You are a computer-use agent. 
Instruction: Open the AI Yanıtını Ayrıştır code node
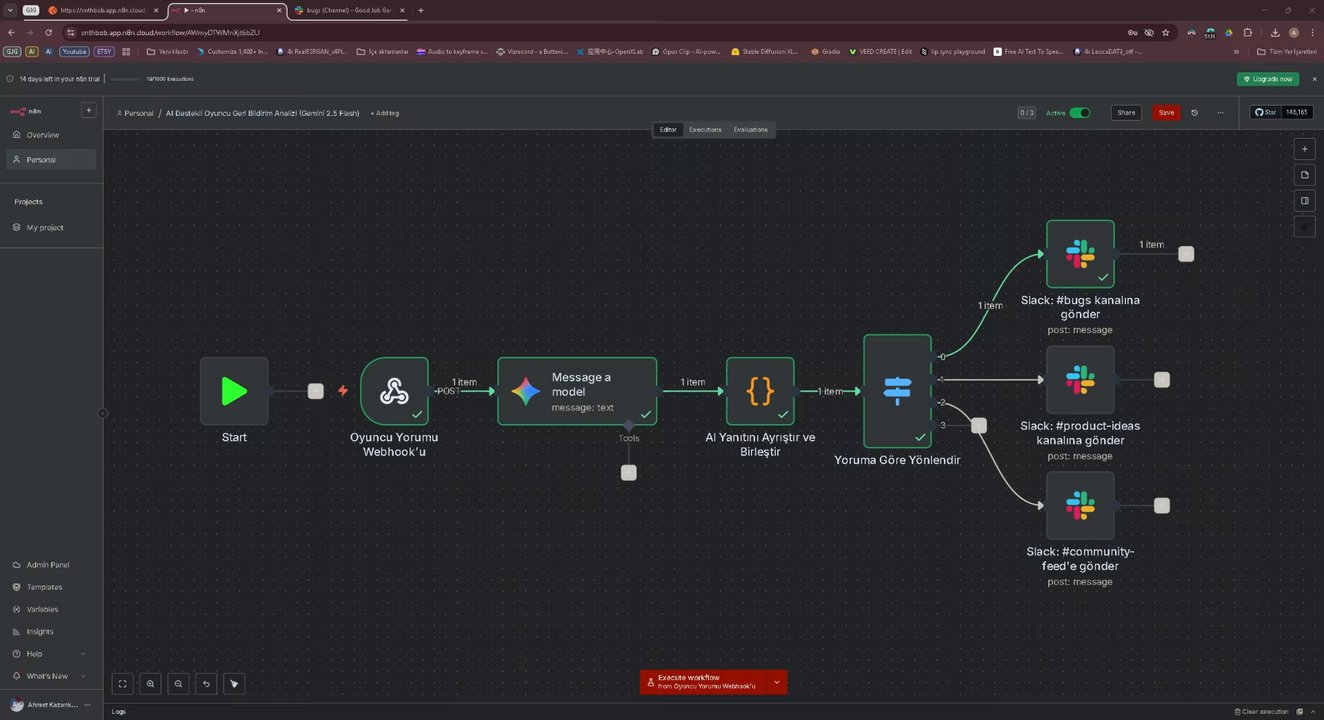[760, 391]
